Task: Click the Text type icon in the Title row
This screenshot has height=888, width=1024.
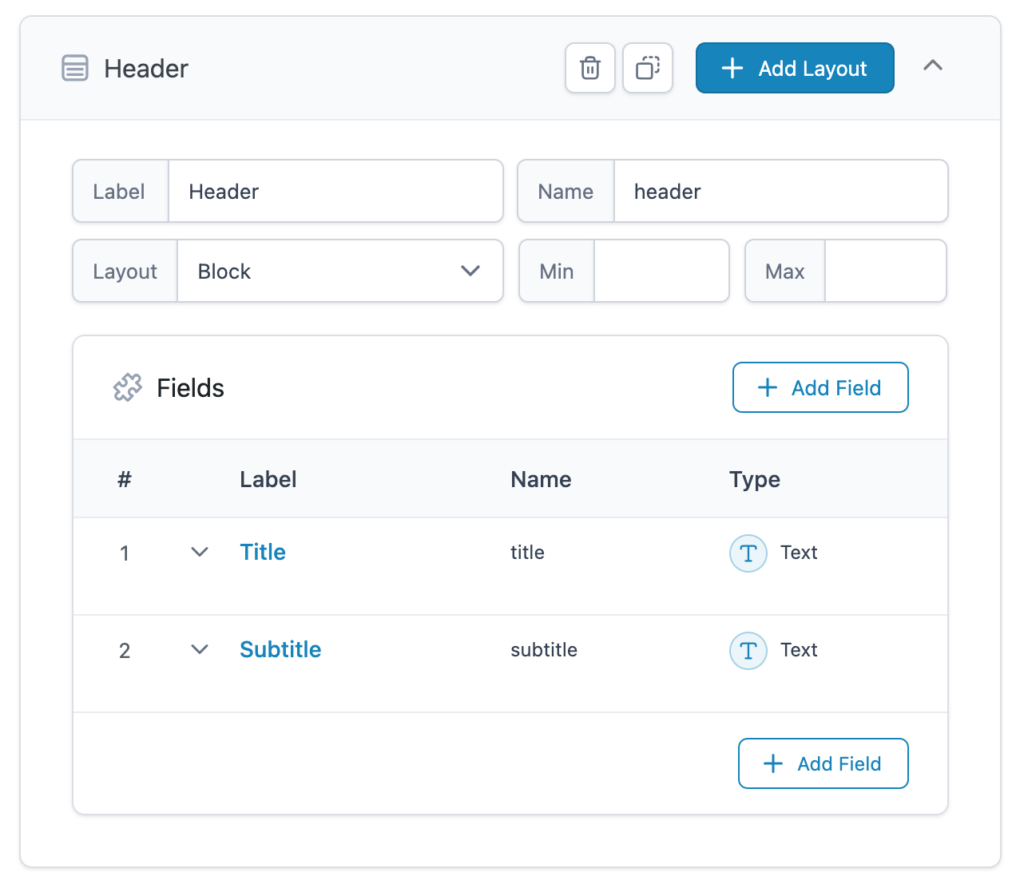Action: click(x=748, y=553)
